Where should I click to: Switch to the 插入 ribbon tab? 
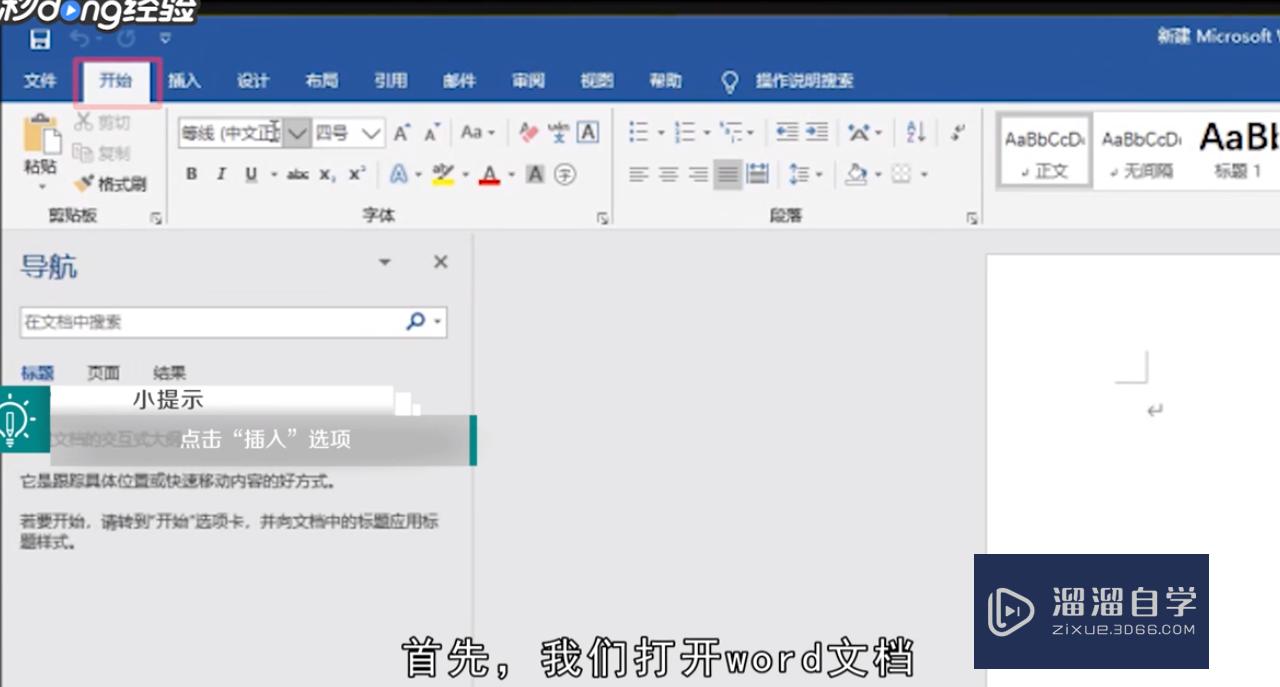(185, 81)
